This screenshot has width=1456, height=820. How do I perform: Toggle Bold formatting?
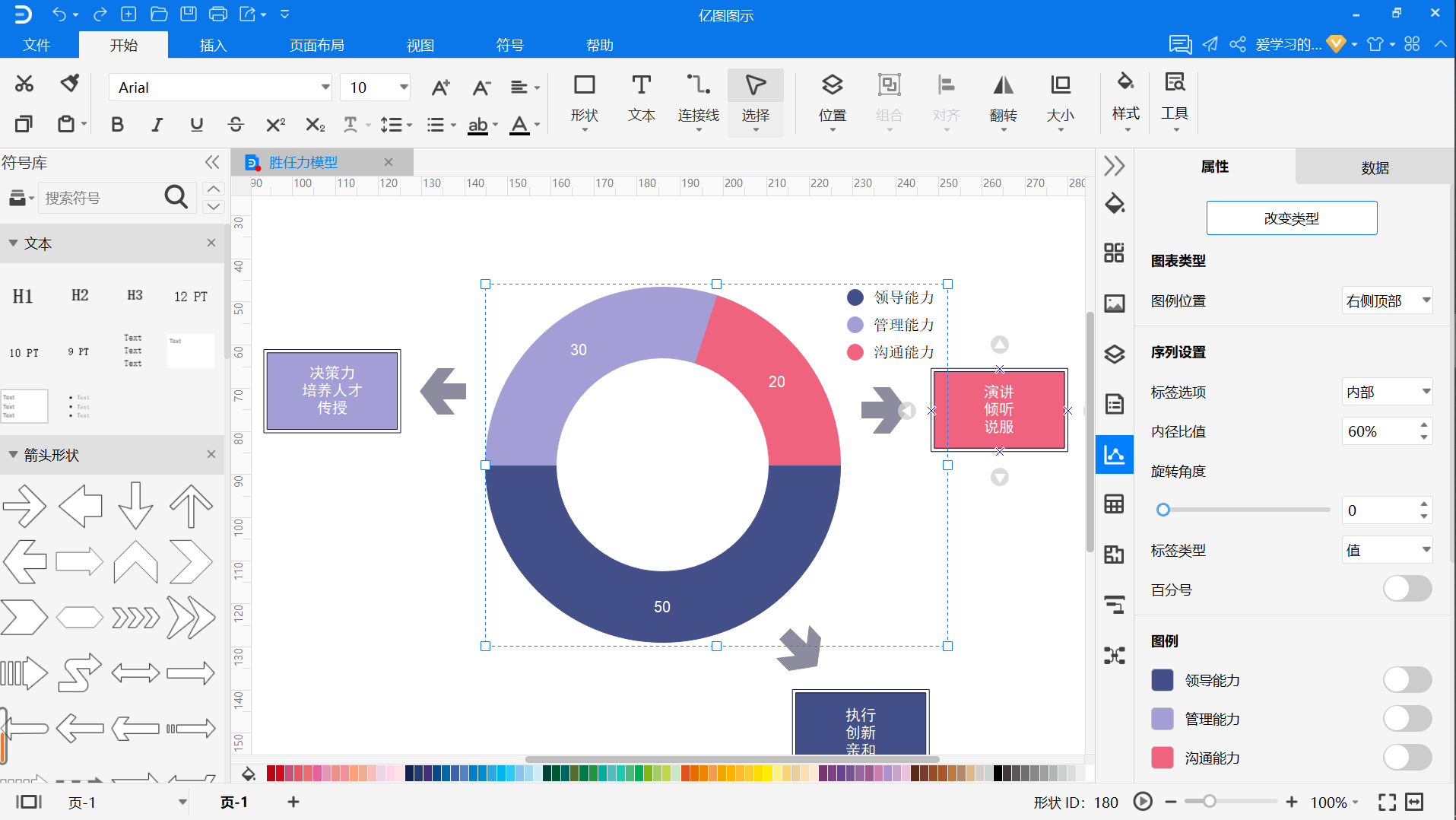pyautogui.click(x=117, y=124)
